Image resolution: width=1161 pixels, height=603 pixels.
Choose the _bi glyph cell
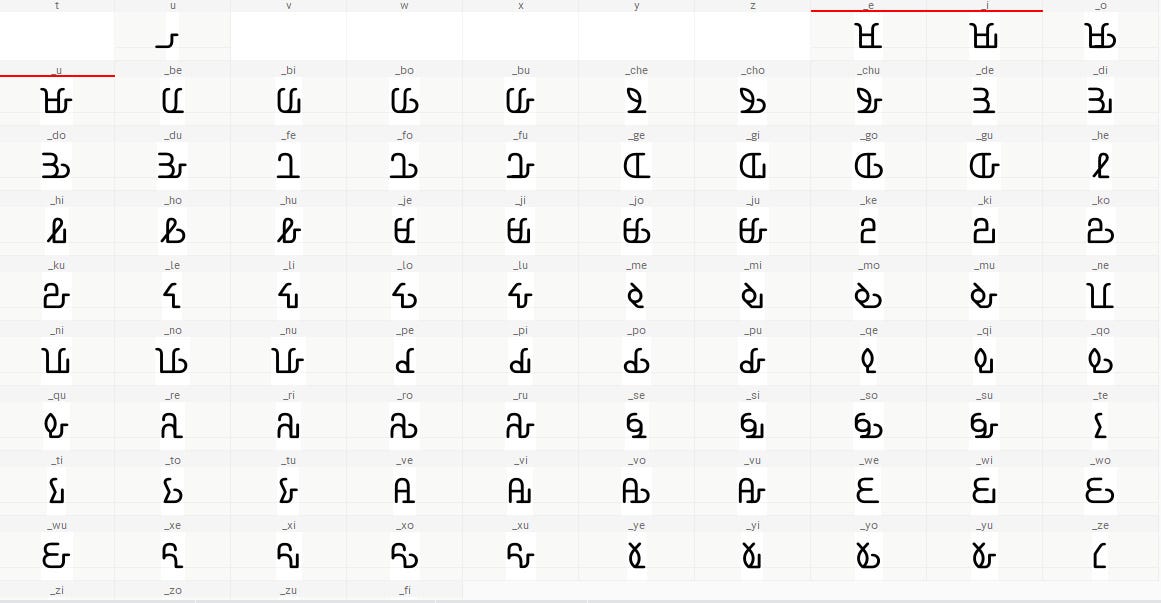click(289, 94)
